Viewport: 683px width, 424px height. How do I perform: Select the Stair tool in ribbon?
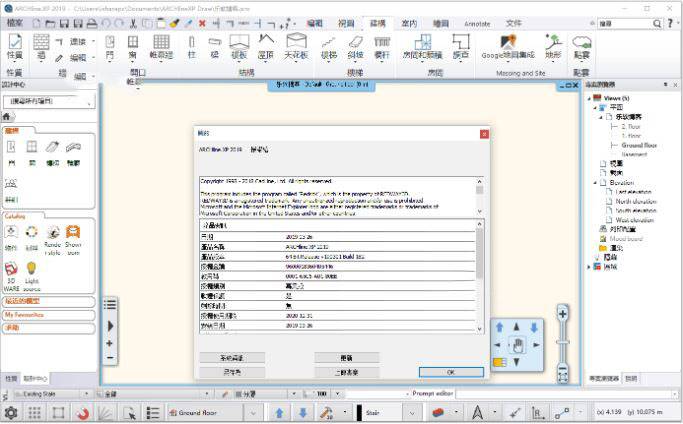coord(329,47)
